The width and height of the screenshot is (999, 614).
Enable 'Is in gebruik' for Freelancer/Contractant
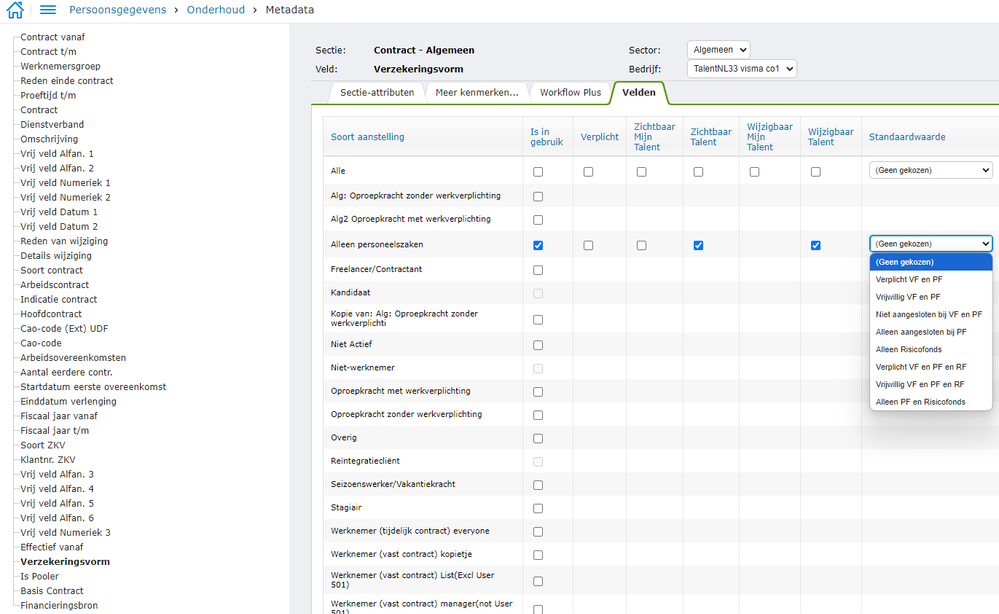click(x=538, y=270)
